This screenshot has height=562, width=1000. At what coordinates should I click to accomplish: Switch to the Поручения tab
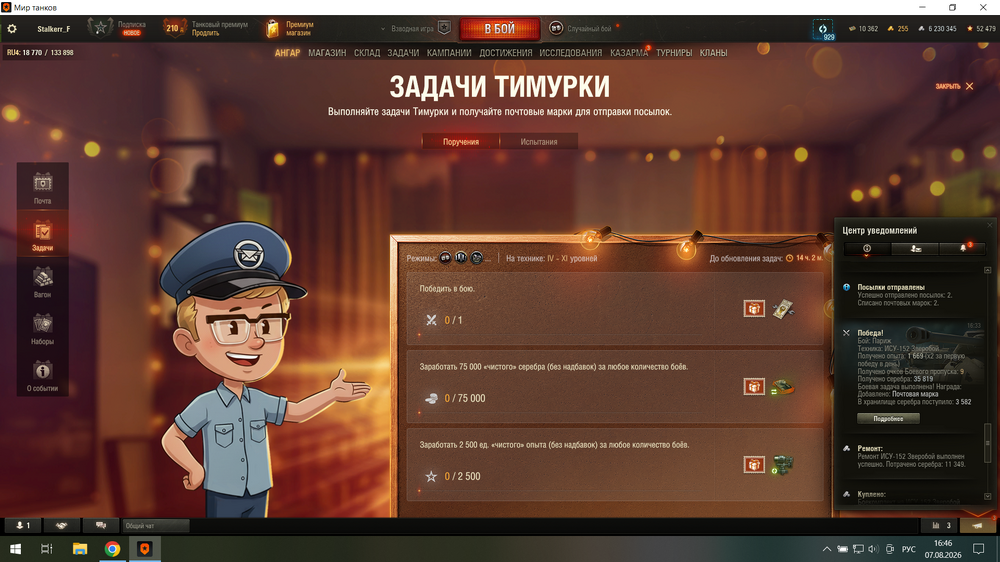click(461, 142)
